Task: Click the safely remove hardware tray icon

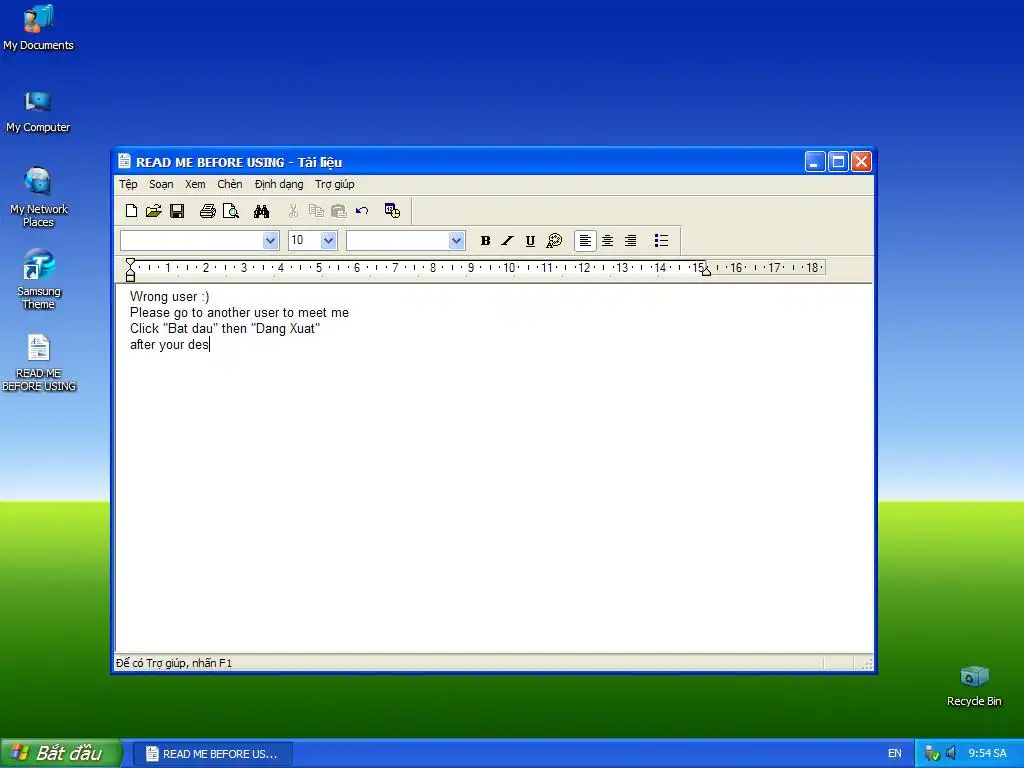Action: 932,753
